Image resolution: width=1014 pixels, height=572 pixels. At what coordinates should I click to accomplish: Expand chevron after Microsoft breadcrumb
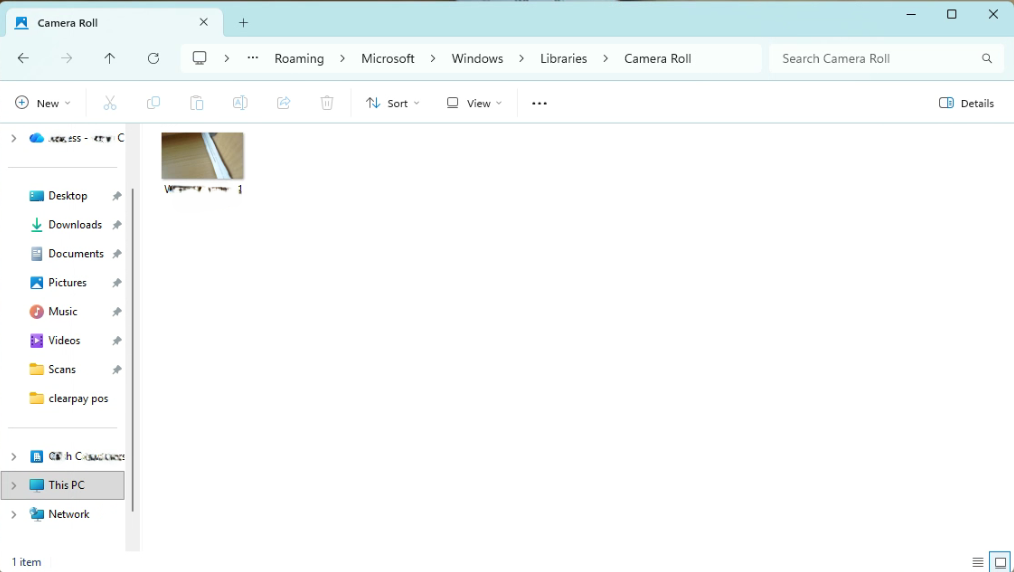click(x=433, y=58)
